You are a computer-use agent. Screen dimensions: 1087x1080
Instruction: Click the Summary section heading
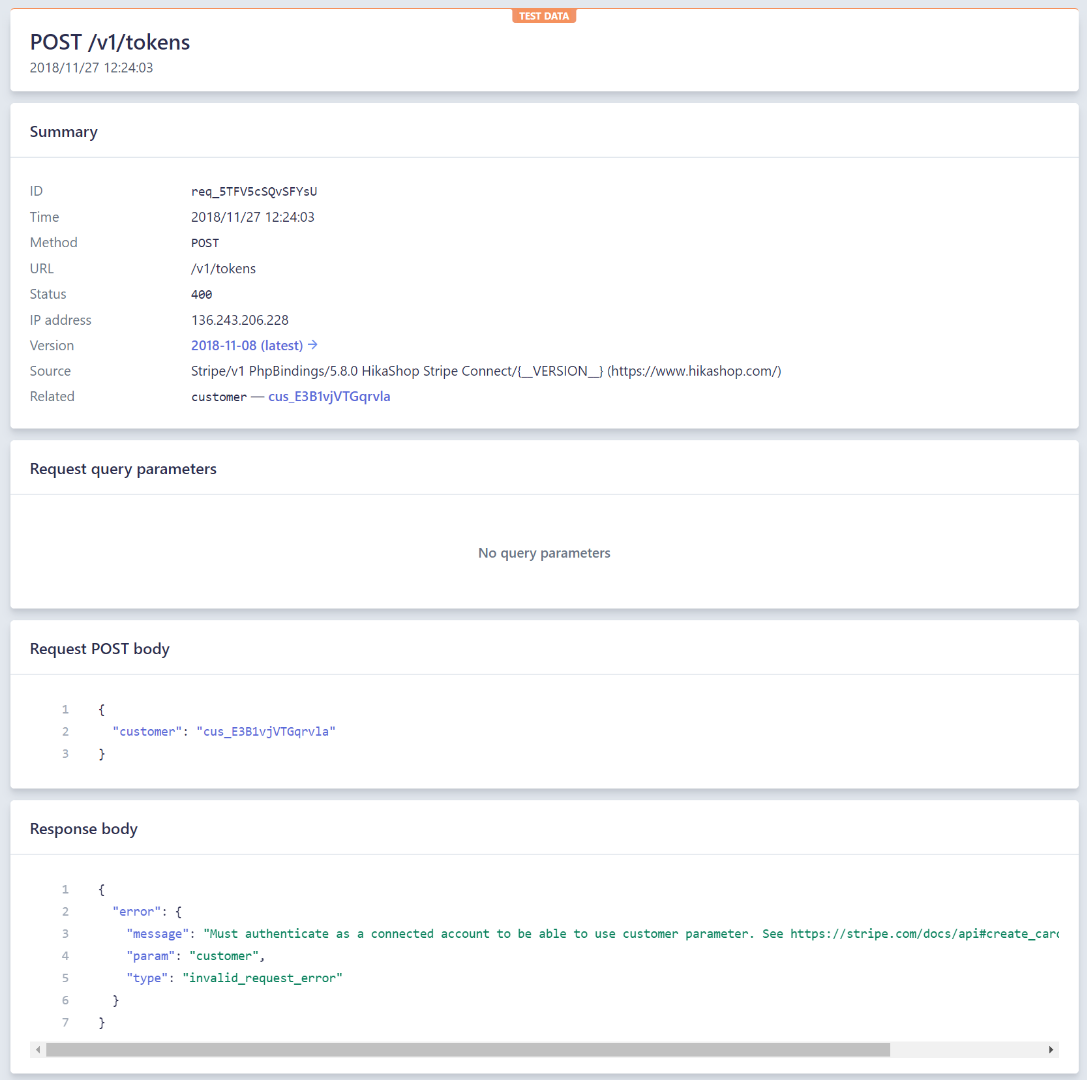click(64, 132)
